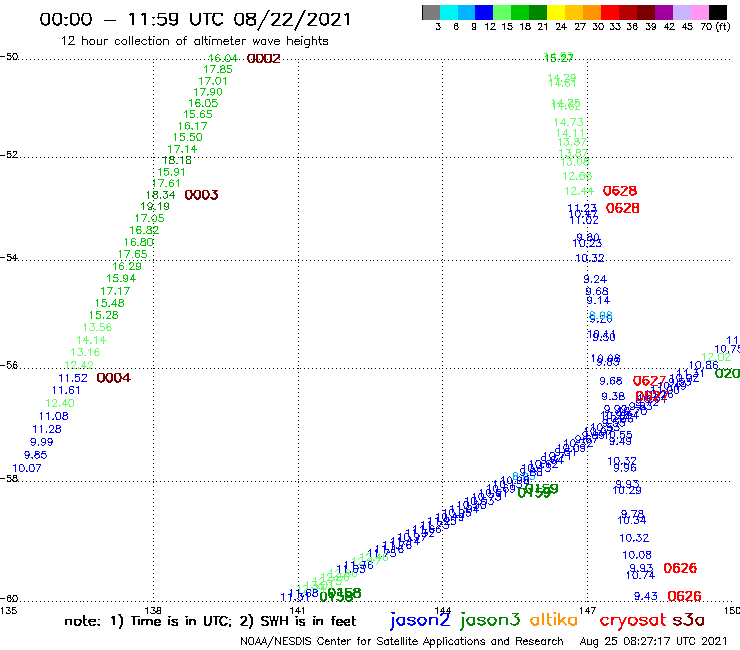Click wave height value 10.07
Screen dimensions: 740x650
(x=27, y=468)
